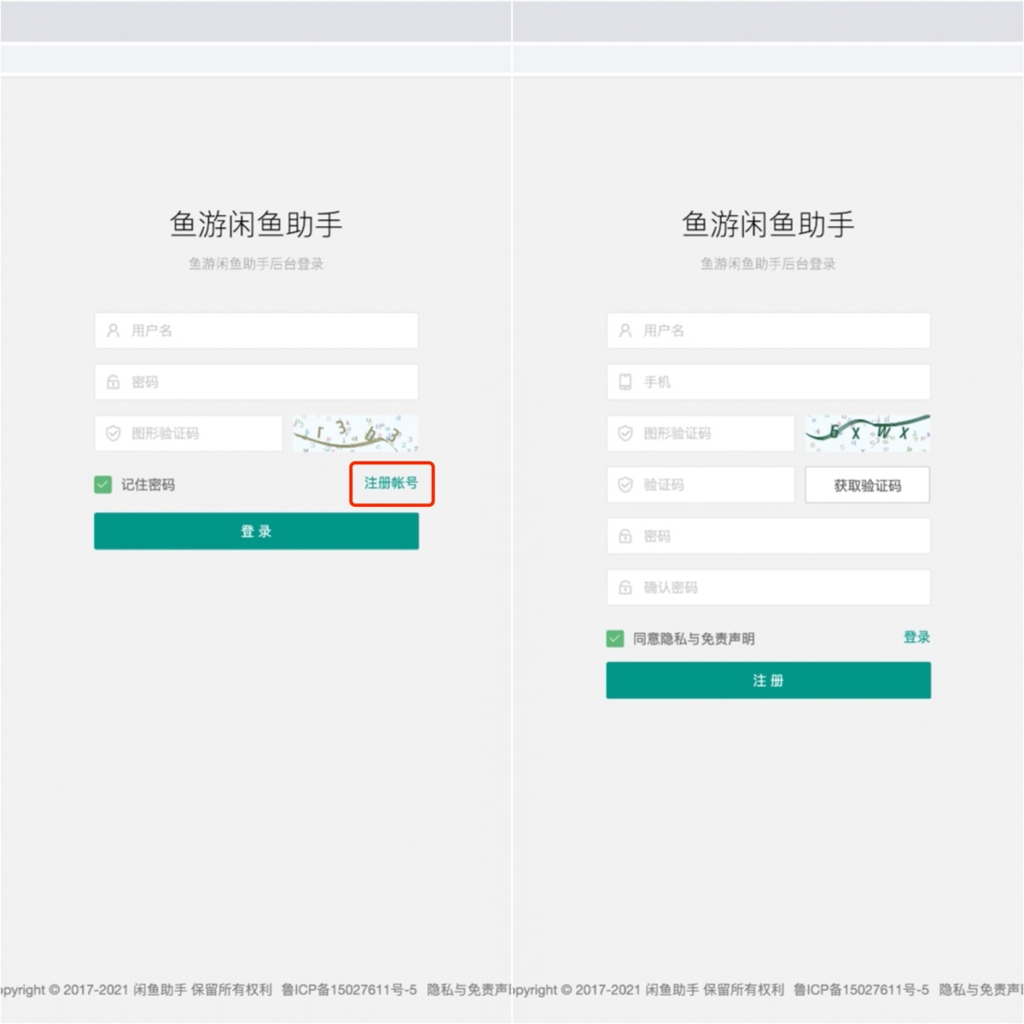Open the 注册帐号 link
The height and width of the screenshot is (1024, 1024).
coord(390,483)
